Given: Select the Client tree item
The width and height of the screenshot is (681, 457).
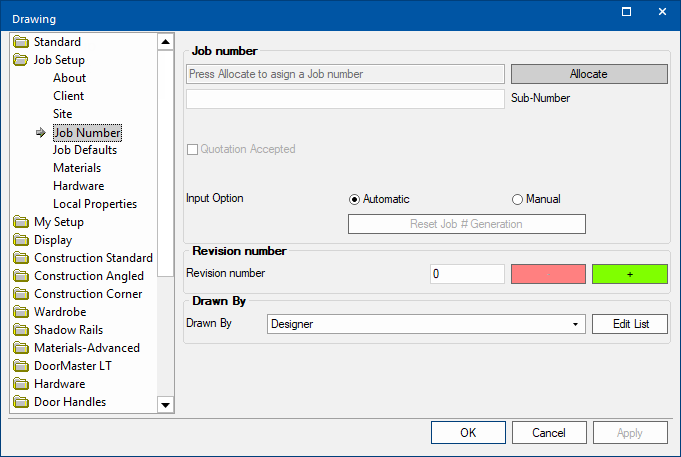Looking at the screenshot, I should pos(69,96).
